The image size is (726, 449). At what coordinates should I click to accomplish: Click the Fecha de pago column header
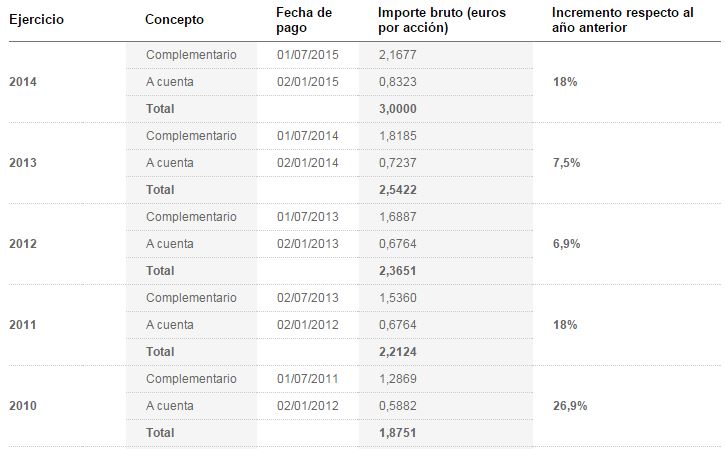[x=303, y=19]
